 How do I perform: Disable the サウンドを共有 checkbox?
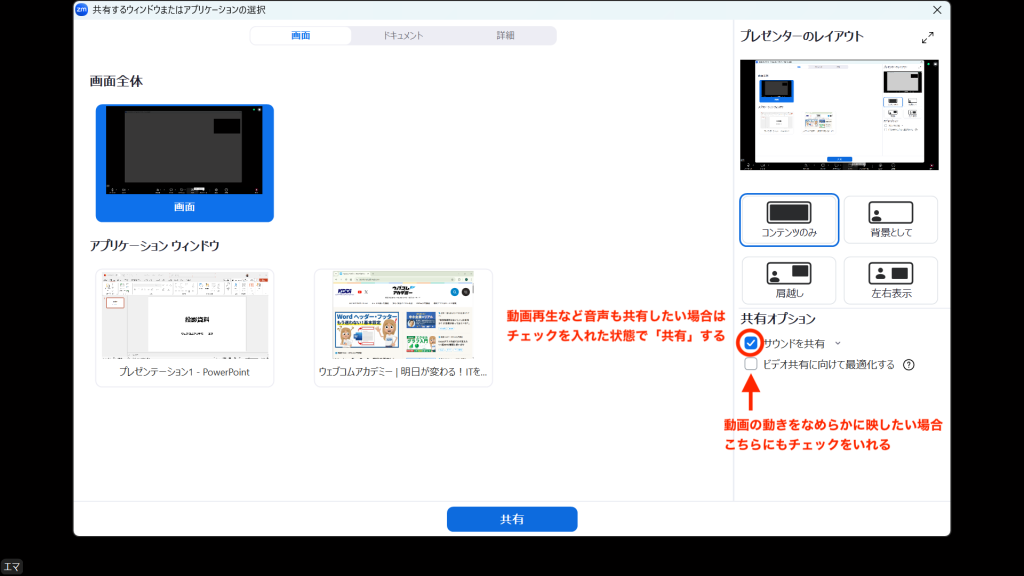(750, 343)
